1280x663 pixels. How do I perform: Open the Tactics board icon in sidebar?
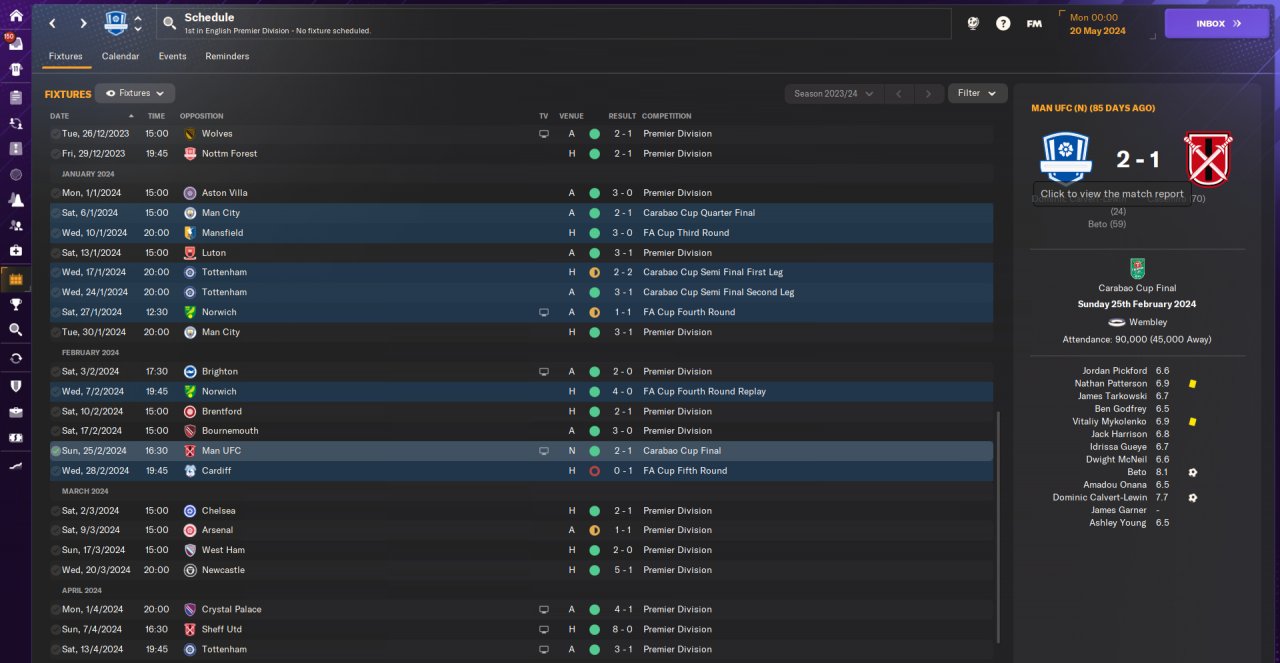[x=15, y=149]
